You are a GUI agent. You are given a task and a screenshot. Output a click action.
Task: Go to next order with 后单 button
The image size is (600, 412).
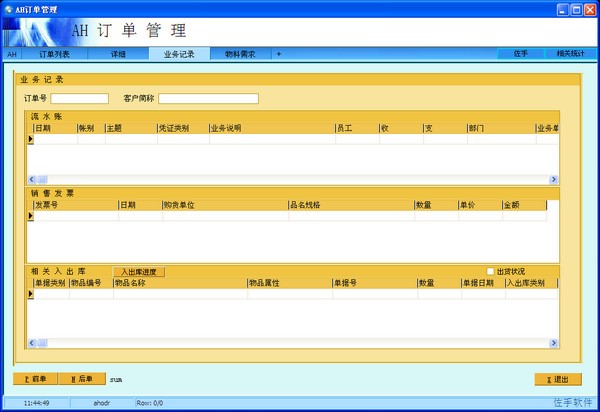point(82,379)
